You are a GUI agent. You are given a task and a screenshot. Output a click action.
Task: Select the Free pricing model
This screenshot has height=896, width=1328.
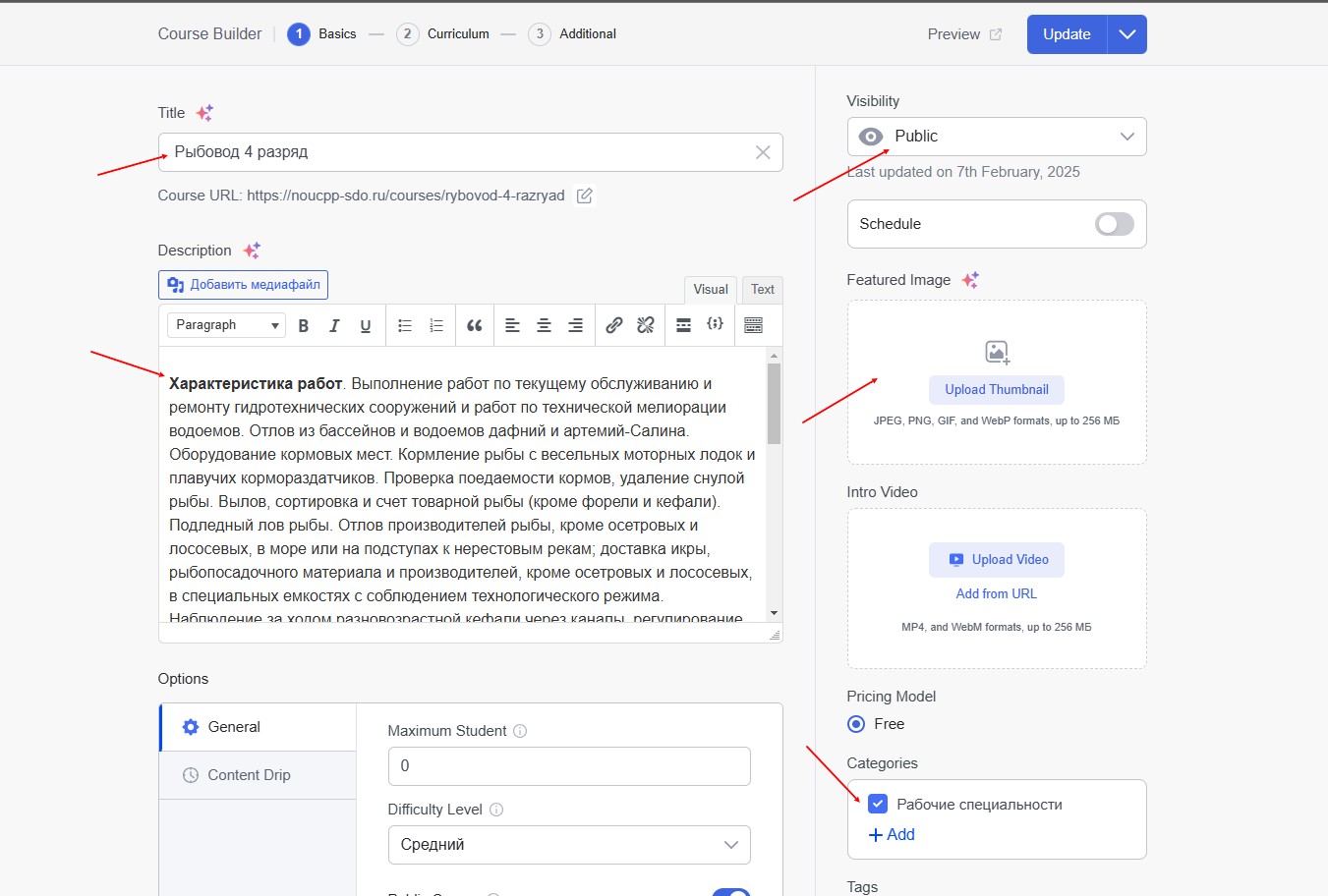pyautogui.click(x=856, y=724)
